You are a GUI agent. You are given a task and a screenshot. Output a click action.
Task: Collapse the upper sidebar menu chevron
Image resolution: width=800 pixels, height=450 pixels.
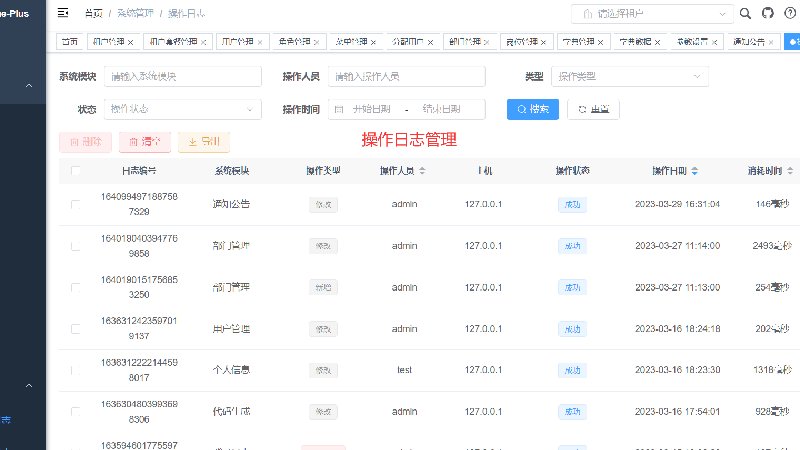click(29, 86)
